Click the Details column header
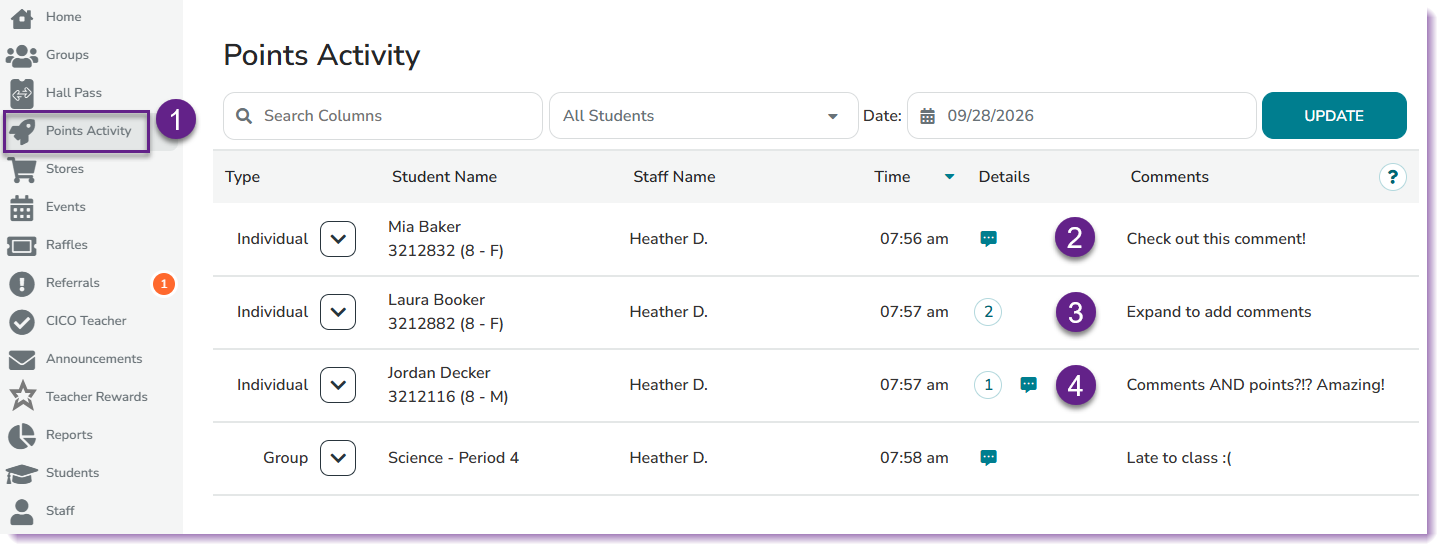1445x552 pixels. pos(1004,177)
